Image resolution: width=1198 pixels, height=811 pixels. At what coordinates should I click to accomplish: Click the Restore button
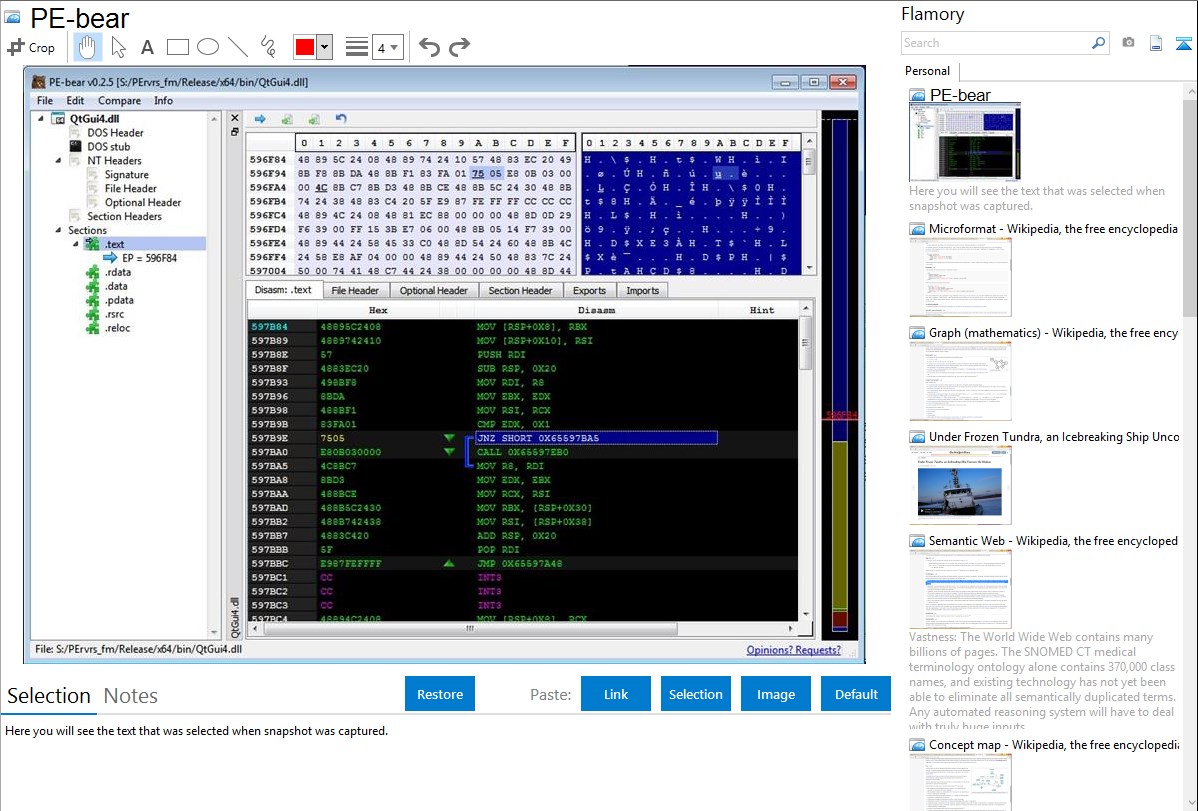(440, 694)
